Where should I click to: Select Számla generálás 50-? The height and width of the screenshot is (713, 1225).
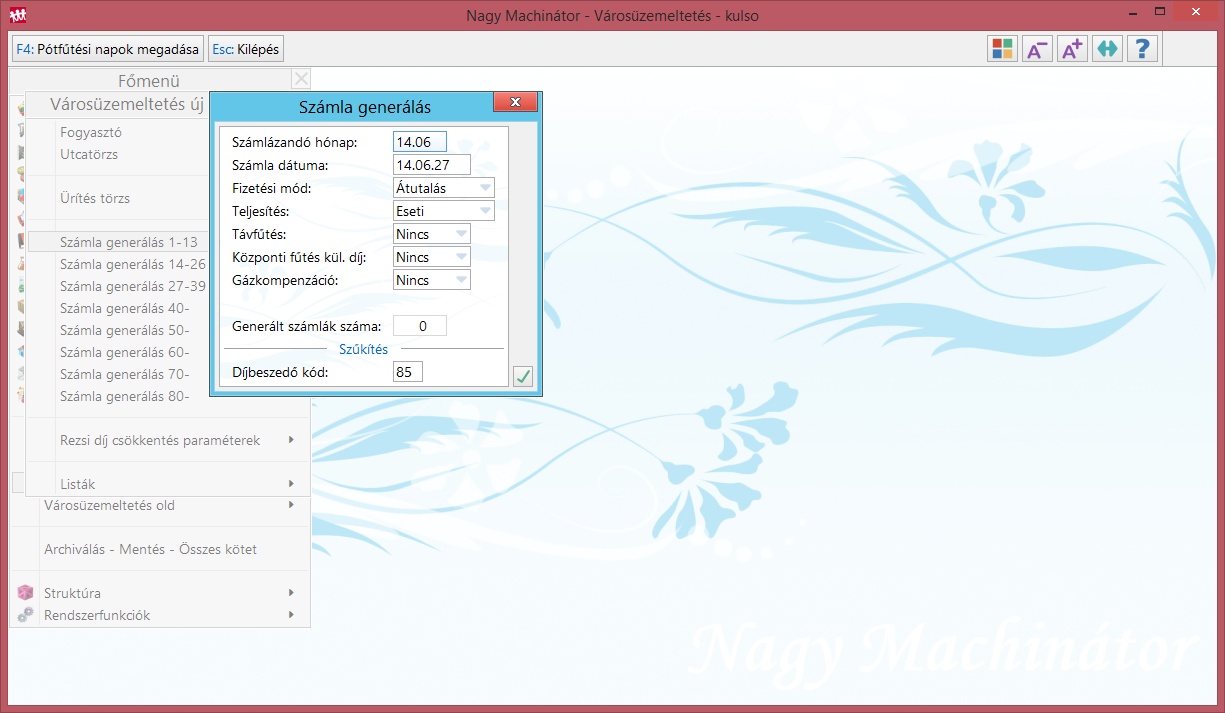click(x=125, y=330)
